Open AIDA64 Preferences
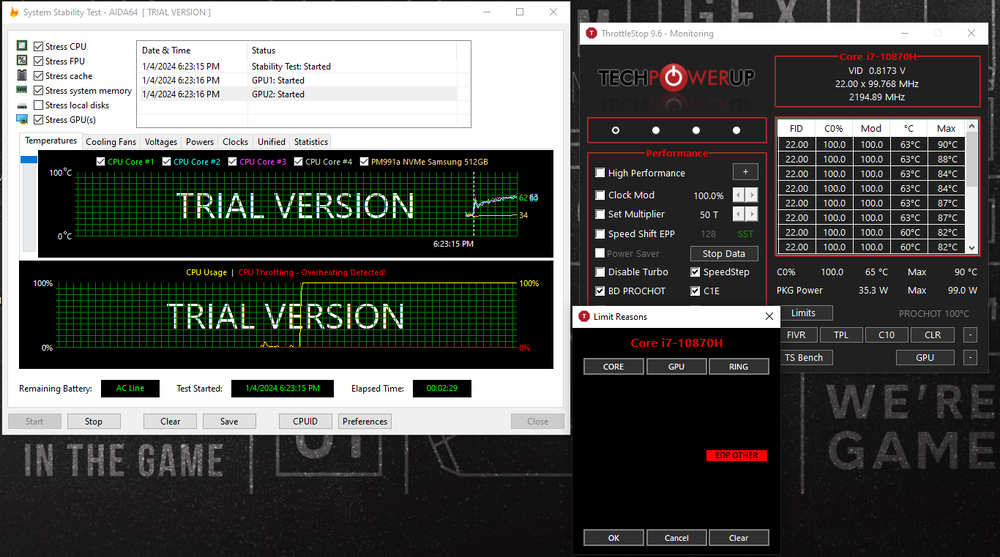Image resolution: width=1000 pixels, height=557 pixels. click(365, 421)
